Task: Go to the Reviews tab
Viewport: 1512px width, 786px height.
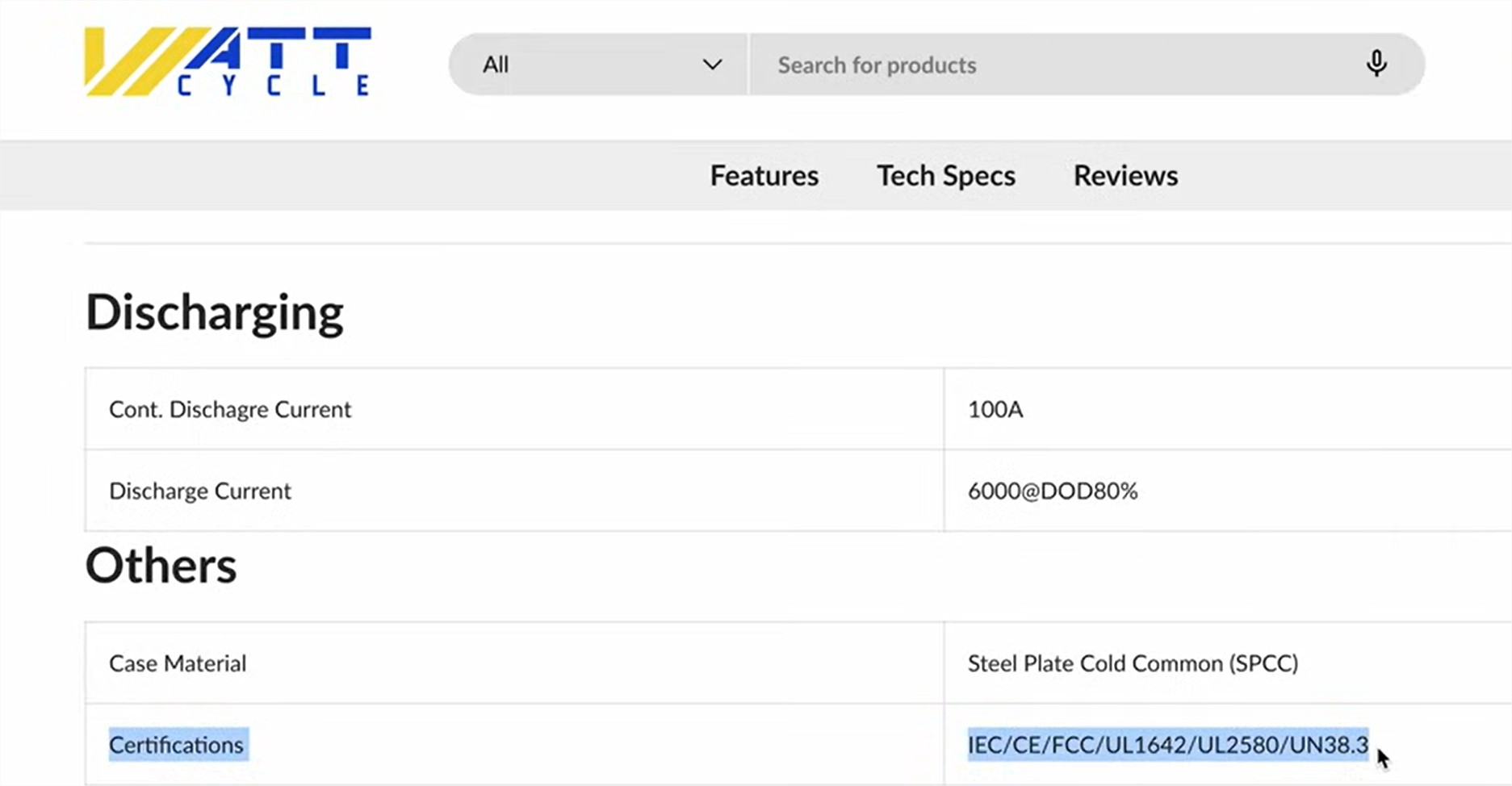Action: pyautogui.click(x=1125, y=176)
